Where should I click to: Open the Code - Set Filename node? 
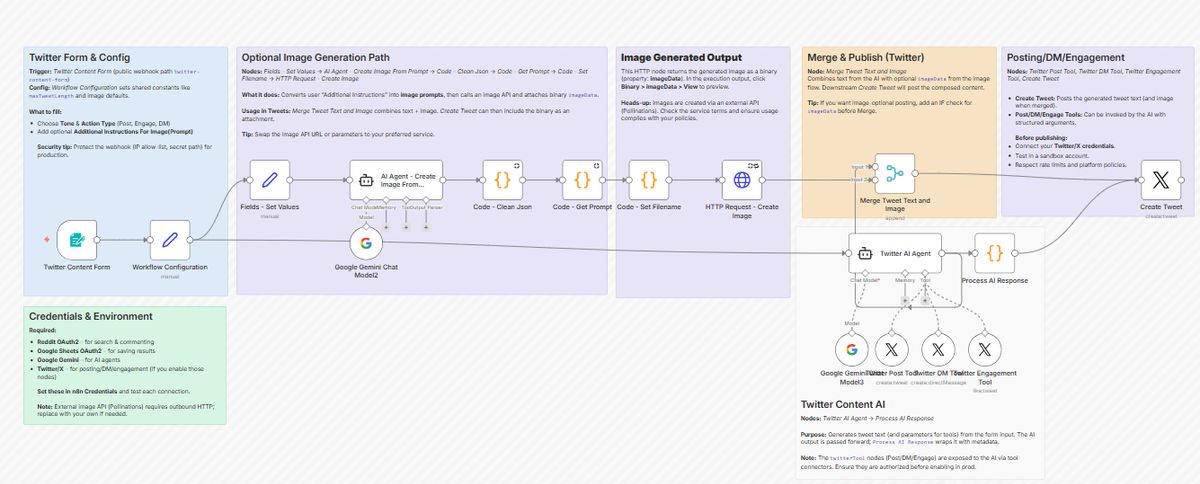coord(648,180)
